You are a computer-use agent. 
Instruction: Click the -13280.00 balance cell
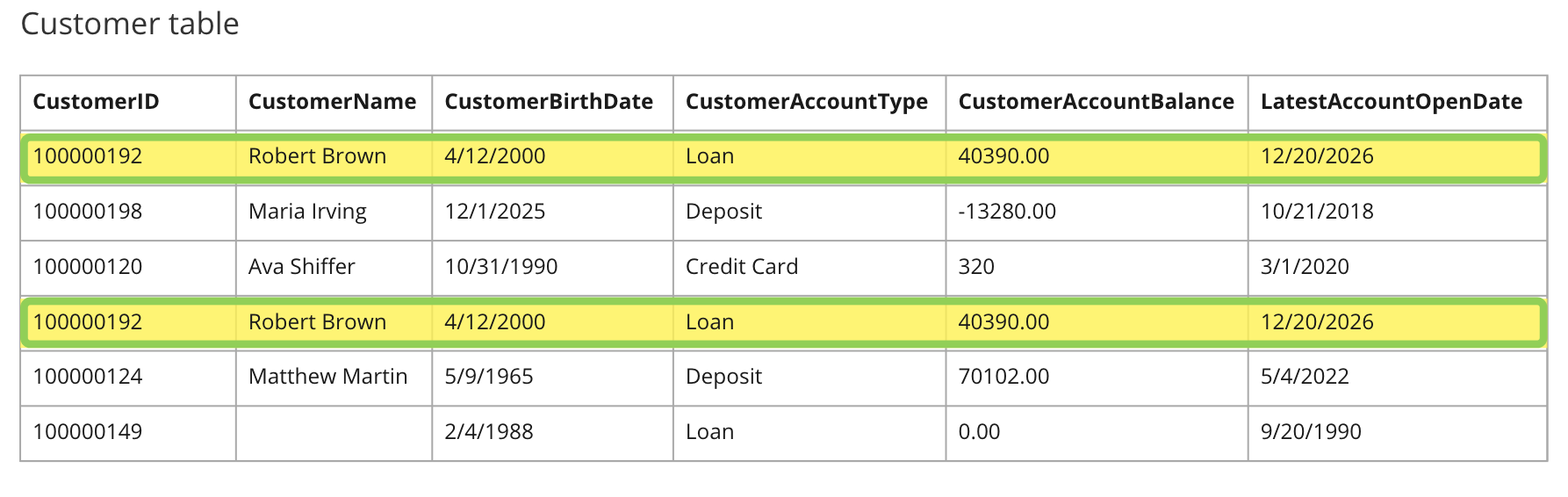coord(1097,212)
